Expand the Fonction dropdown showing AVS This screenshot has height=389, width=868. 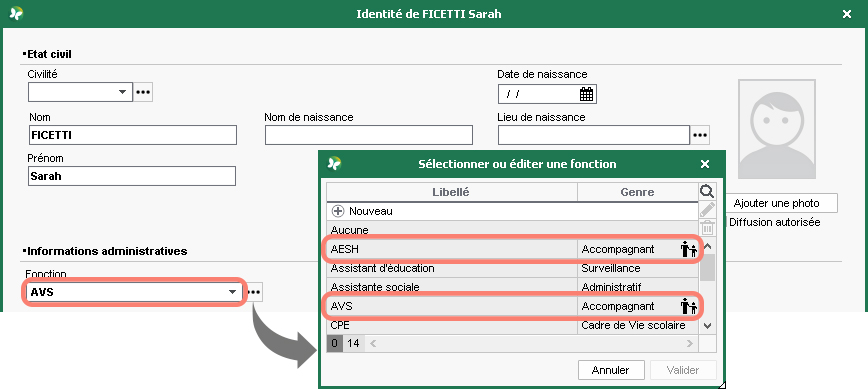click(x=232, y=292)
